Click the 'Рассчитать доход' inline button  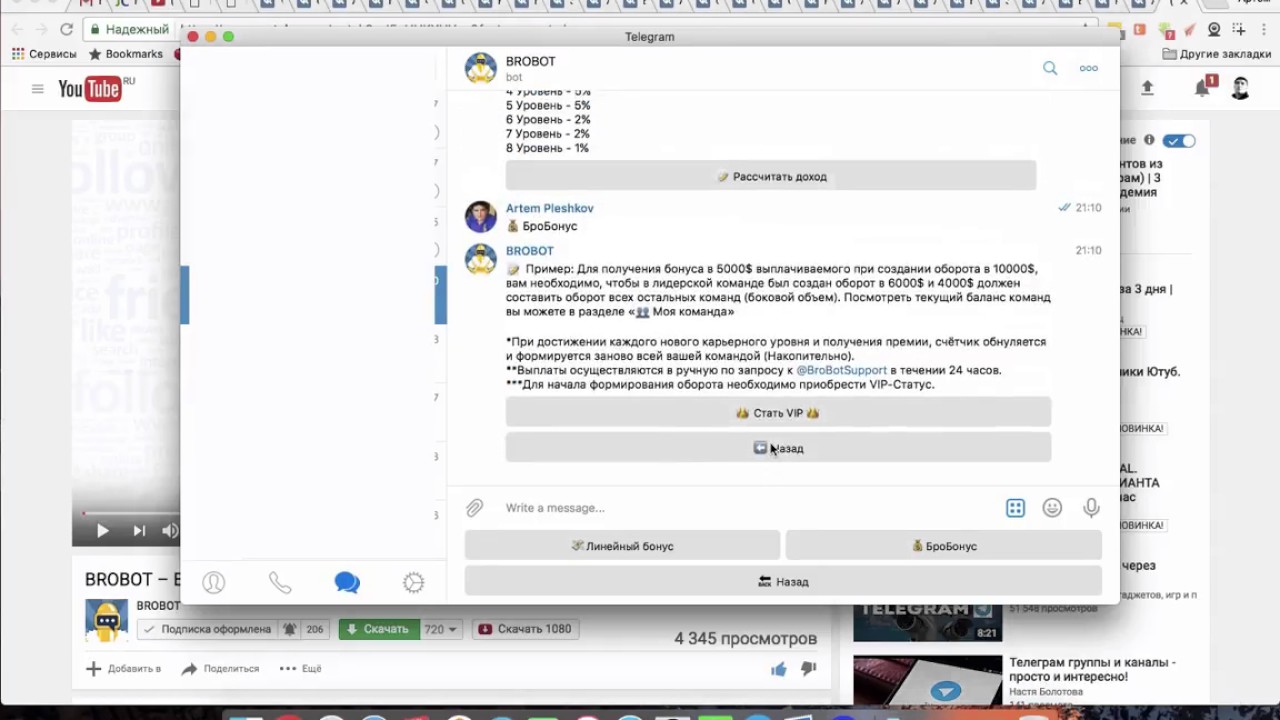tap(771, 176)
